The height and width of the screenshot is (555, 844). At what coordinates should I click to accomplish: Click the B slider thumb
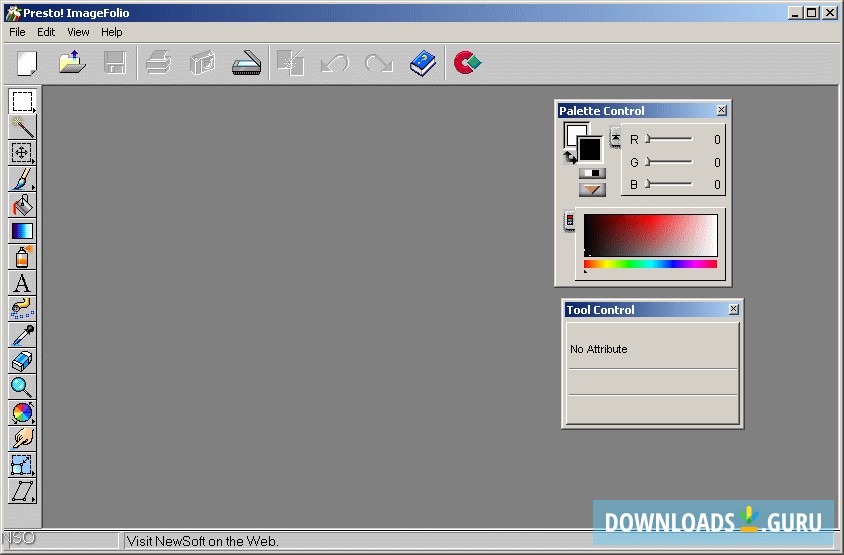point(648,184)
